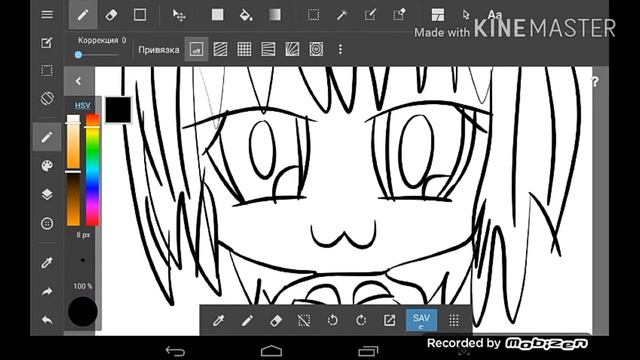This screenshot has width=640, height=360.
Task: Tap rotate canvas icon in sidebar
Action: coord(47,98)
